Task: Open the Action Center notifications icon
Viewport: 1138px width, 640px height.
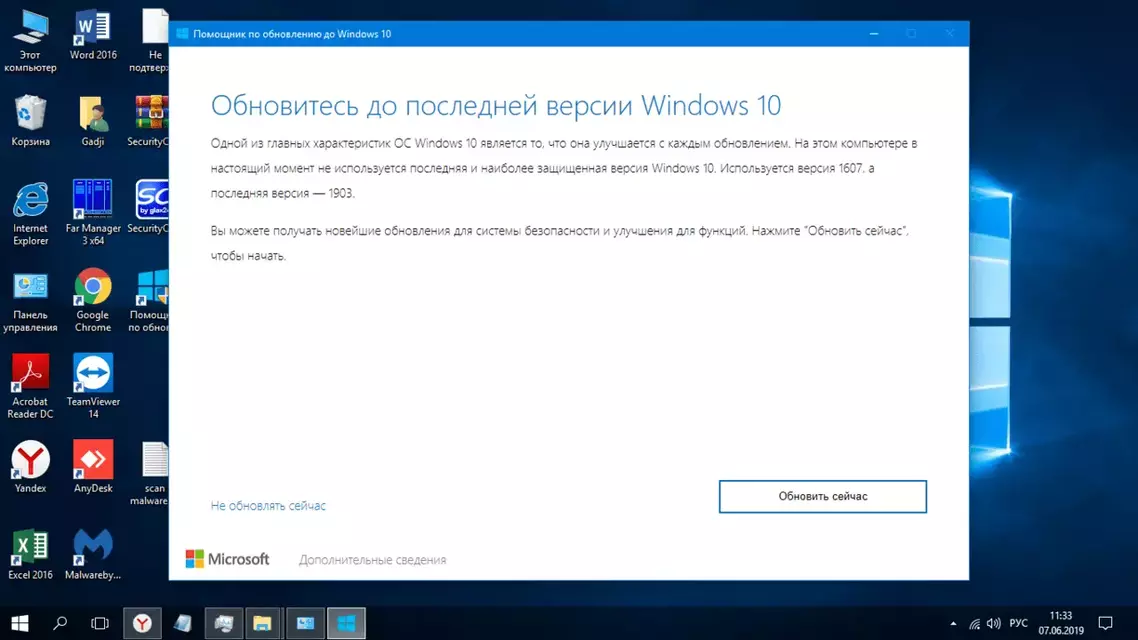Action: click(x=1105, y=623)
